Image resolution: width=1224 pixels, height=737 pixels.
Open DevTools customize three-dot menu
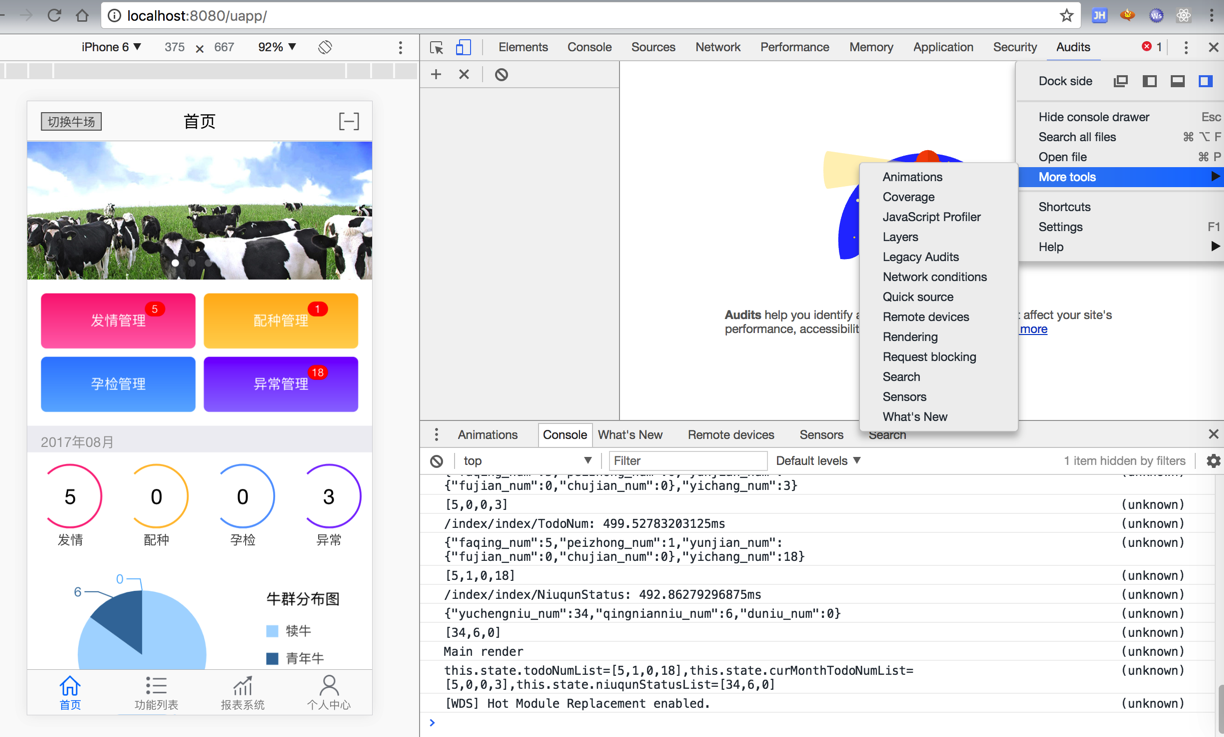click(x=1186, y=47)
